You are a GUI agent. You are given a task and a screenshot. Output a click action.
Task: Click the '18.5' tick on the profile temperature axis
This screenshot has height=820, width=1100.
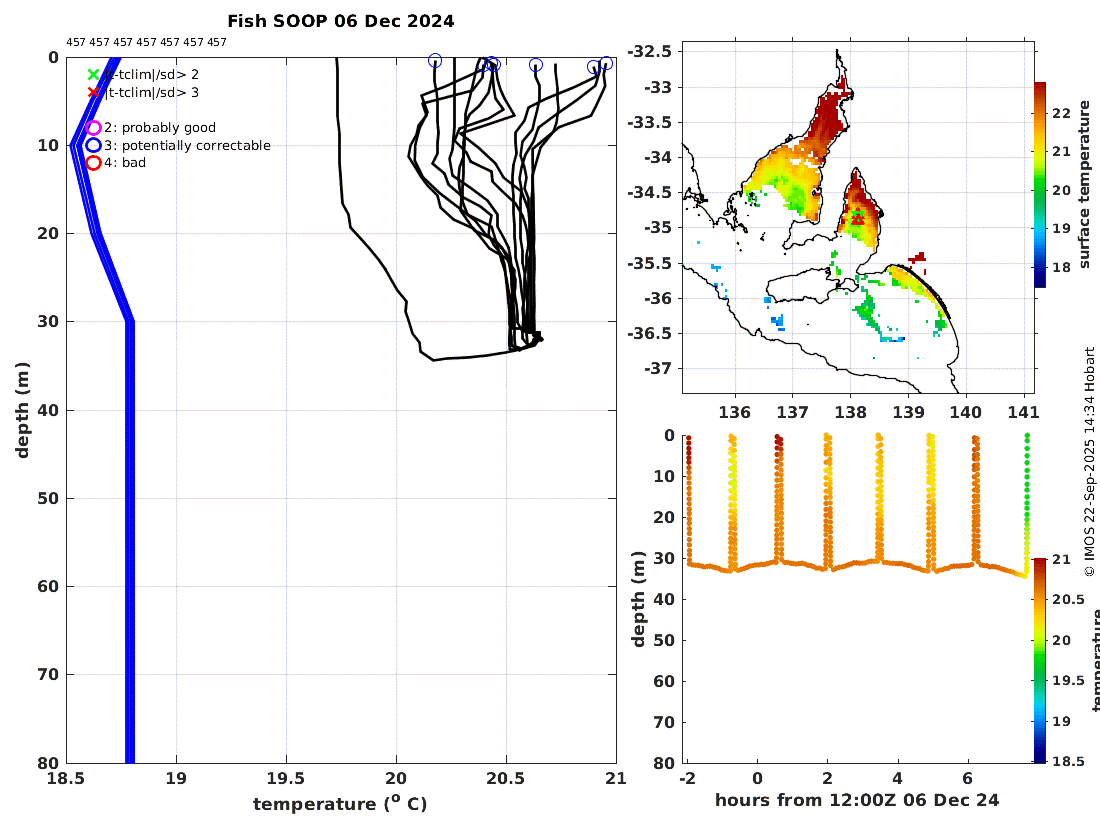coord(66,779)
